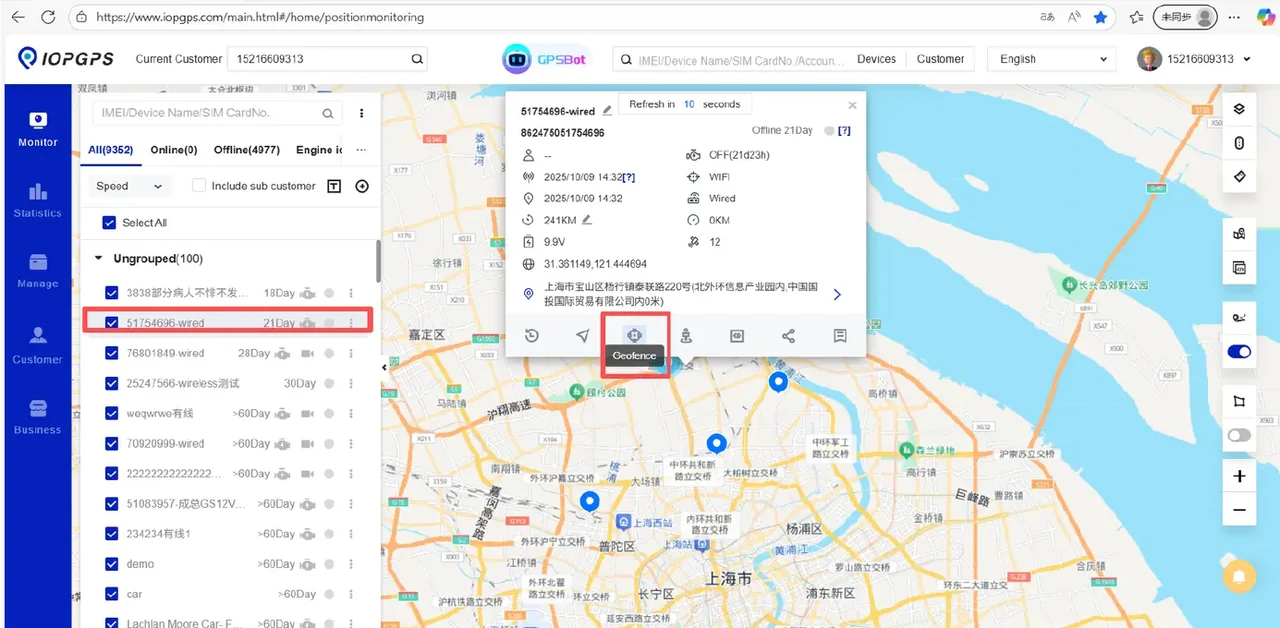Click the ruler measuring tool on map
This screenshot has height=628, width=1280.
pos(1239,176)
